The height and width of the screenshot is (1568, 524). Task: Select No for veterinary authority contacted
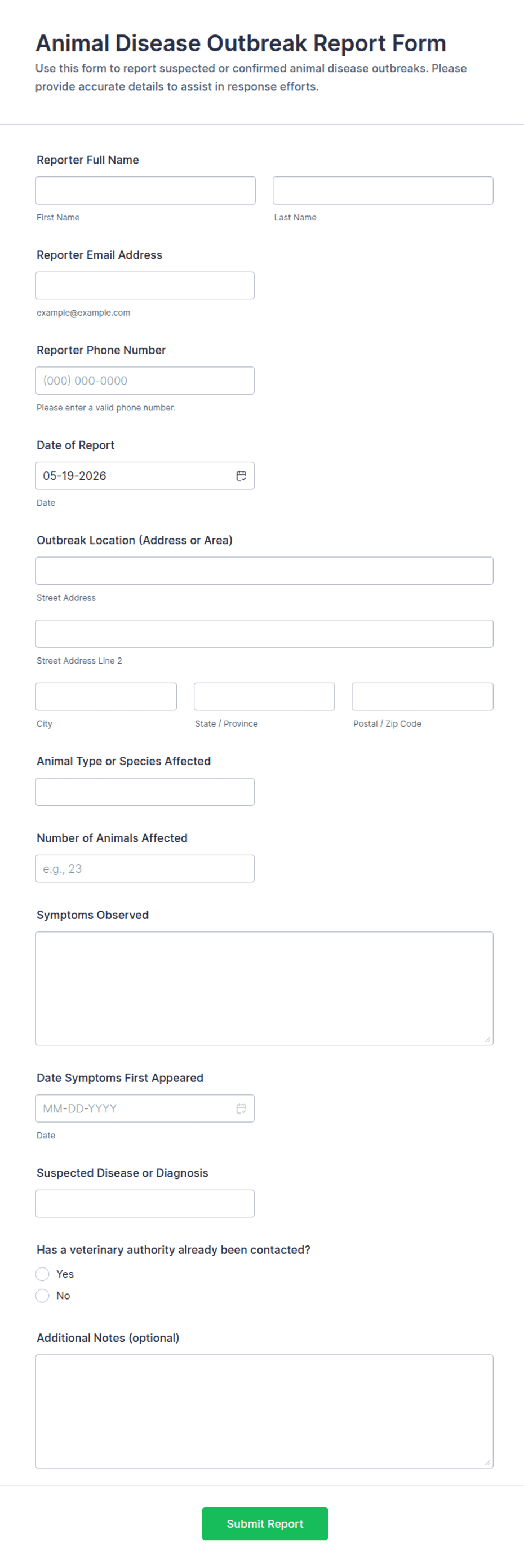[42, 1295]
